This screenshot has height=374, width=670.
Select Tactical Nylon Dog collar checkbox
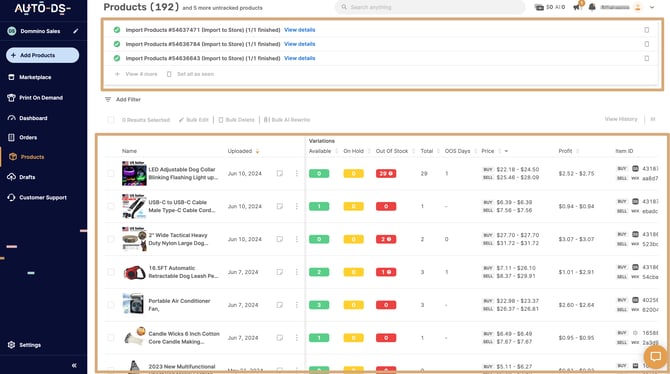111,239
